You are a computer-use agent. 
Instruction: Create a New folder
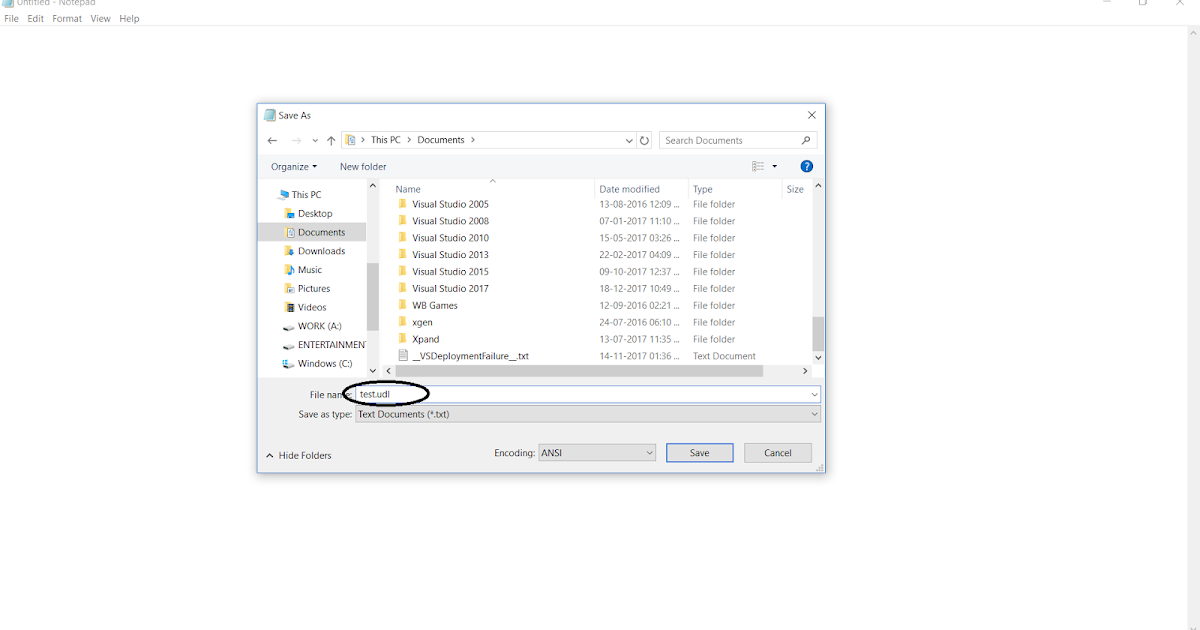pyautogui.click(x=362, y=166)
